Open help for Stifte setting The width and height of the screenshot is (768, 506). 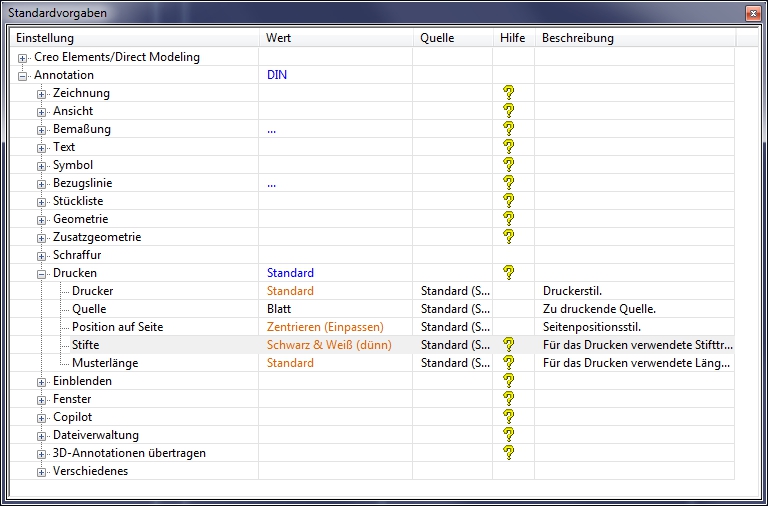click(x=508, y=345)
